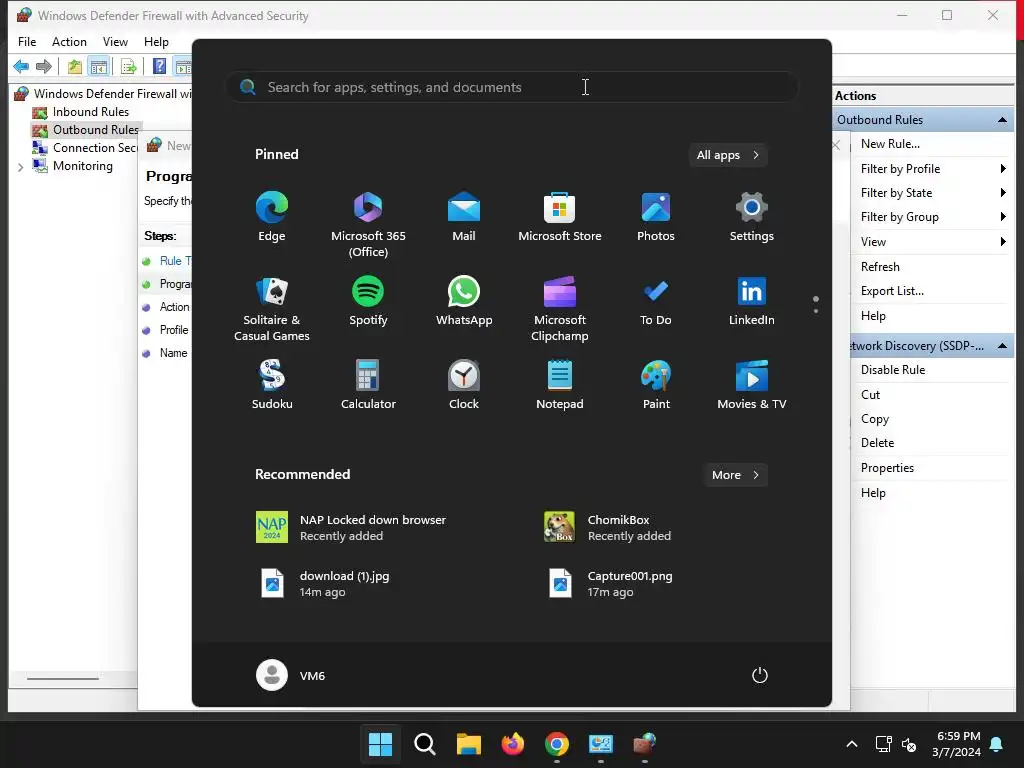The image size is (1024, 768).
Task: Click Copy in Actions pane
Action: coord(874,419)
